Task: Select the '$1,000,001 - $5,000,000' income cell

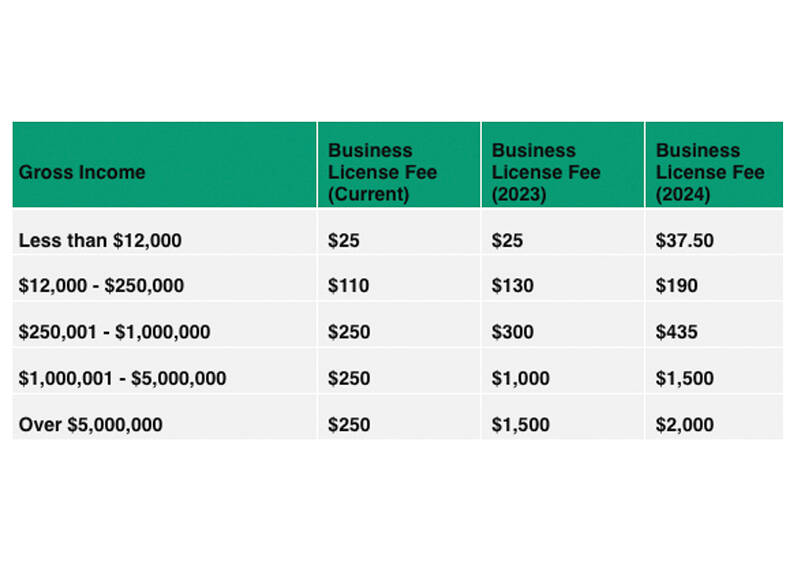Action: (123, 378)
